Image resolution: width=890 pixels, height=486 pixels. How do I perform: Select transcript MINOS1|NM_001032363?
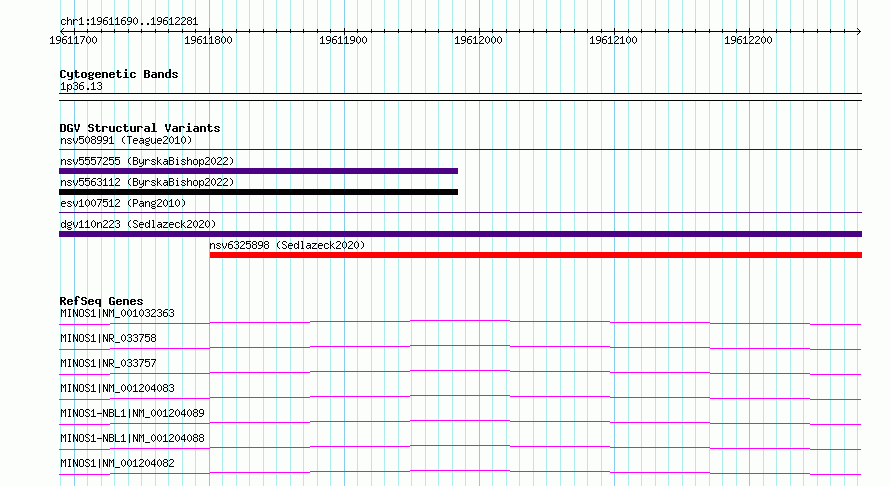(x=117, y=313)
